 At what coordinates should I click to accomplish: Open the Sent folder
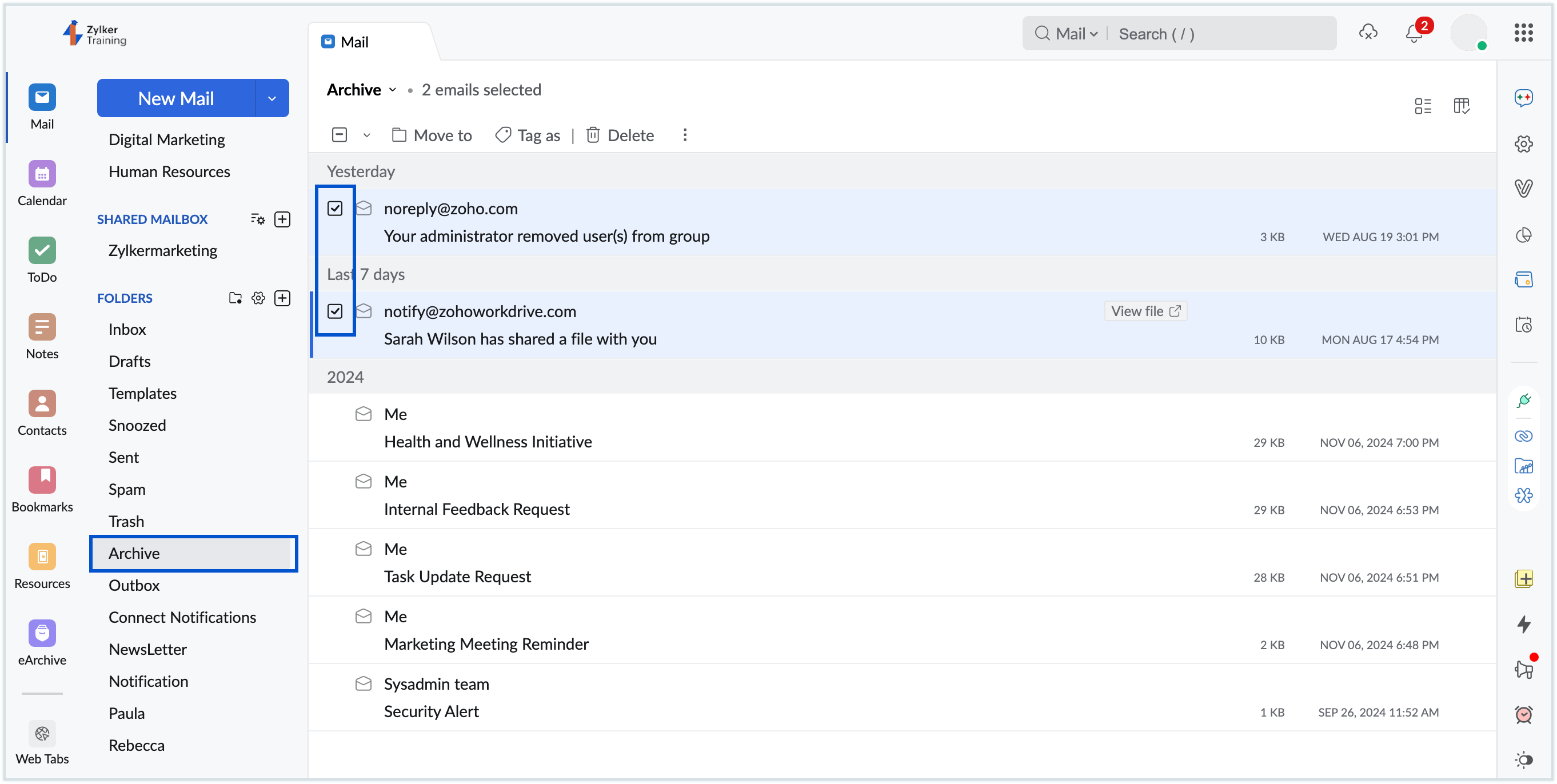pyautogui.click(x=123, y=458)
